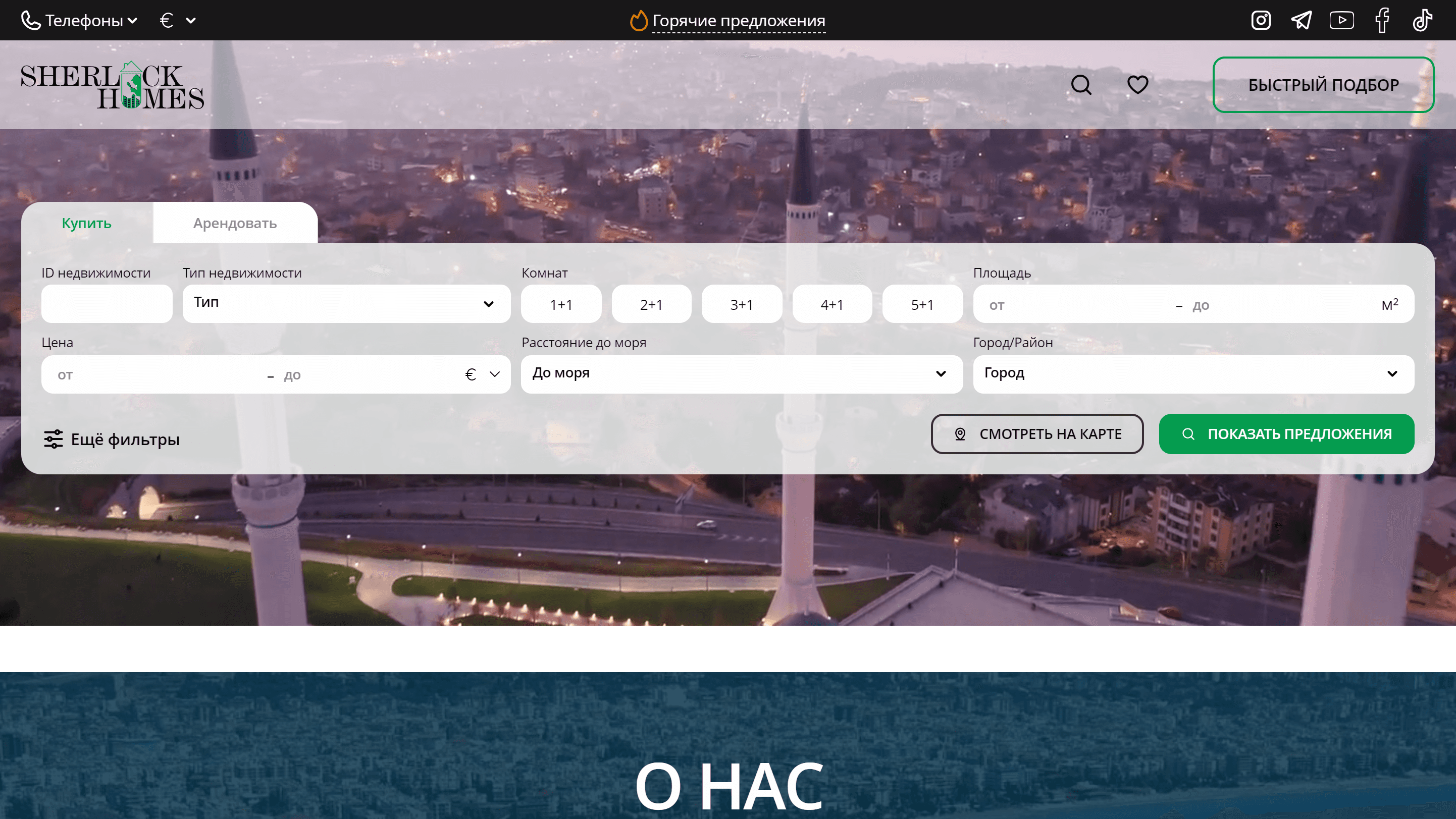Screen dimensions: 1456x819
Task: Click the Sherlock Homes logo
Action: [112, 85]
